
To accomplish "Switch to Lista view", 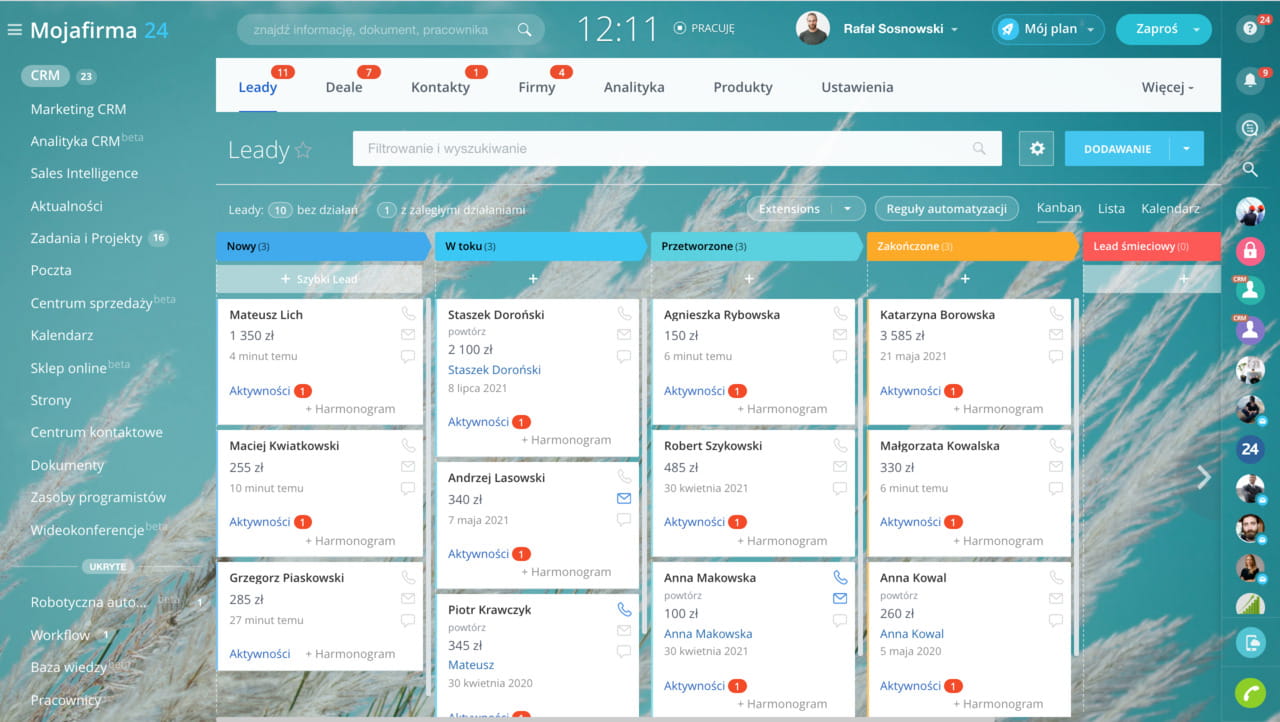I will [1111, 209].
